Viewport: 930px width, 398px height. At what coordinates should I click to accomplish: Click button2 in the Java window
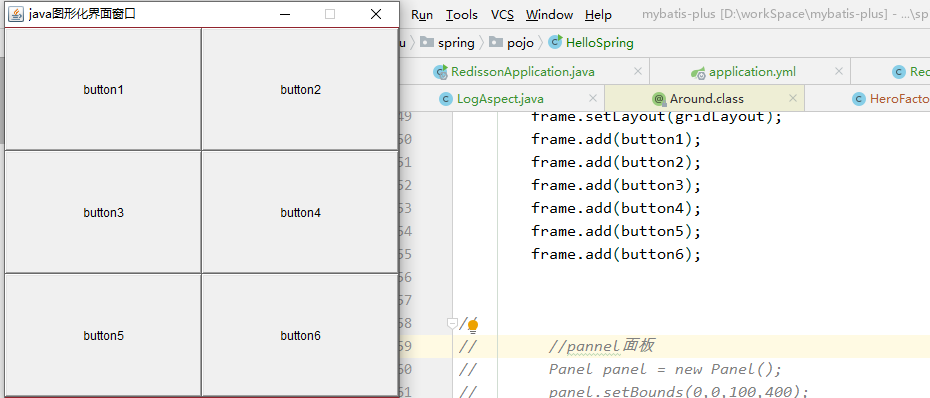(x=300, y=89)
